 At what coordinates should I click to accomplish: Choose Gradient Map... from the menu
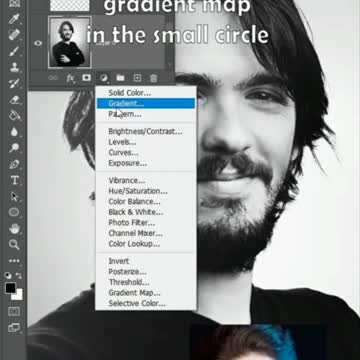[134, 293]
